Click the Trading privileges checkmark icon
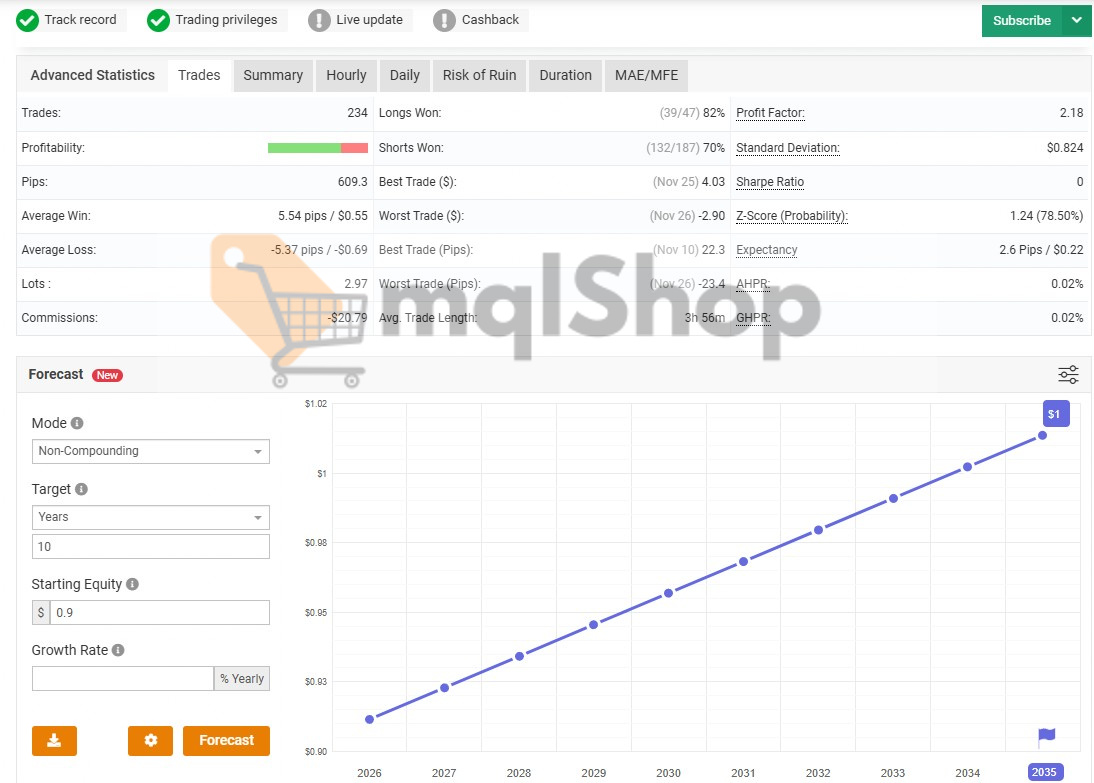The width and height of the screenshot is (1094, 783). pos(158,20)
